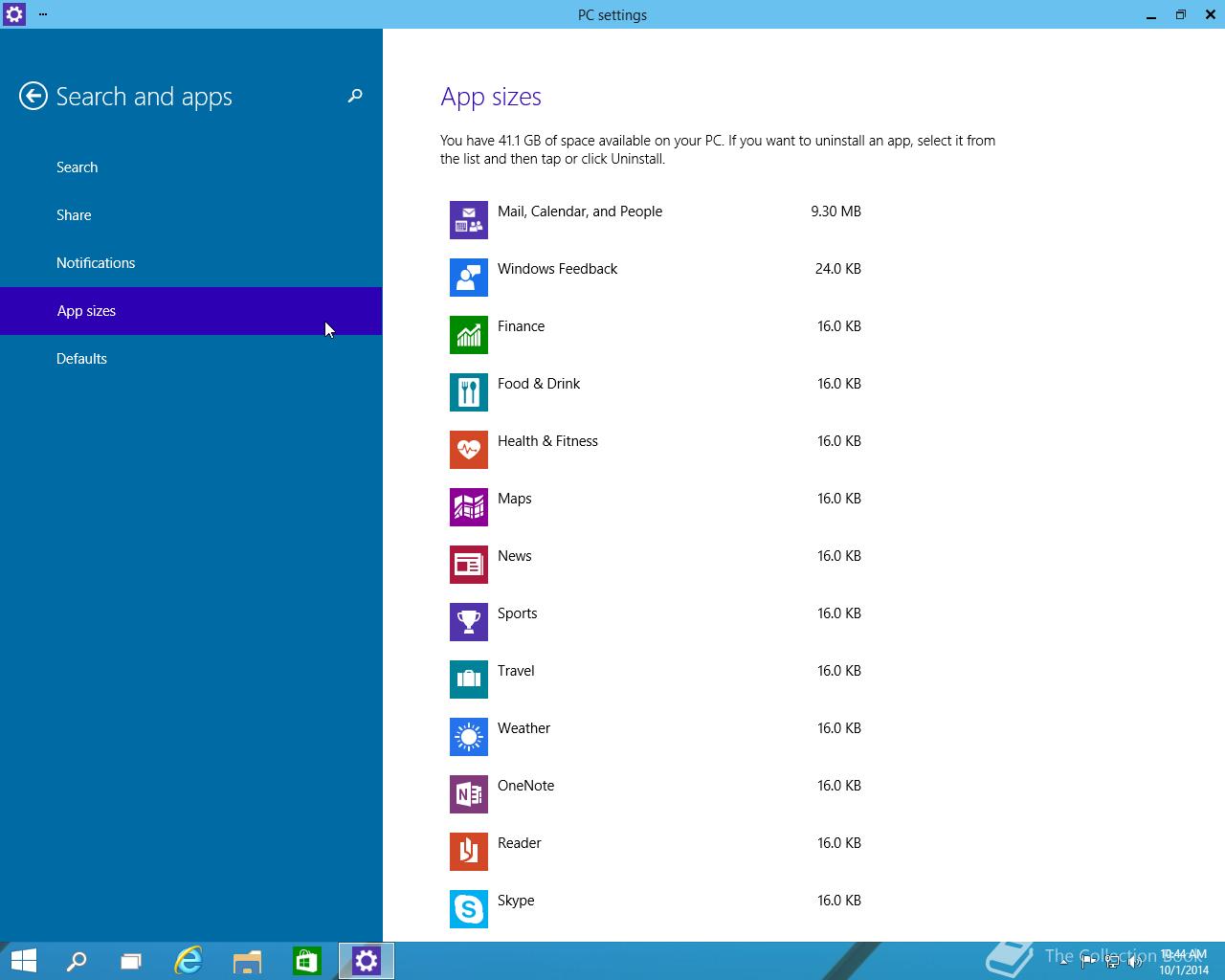The height and width of the screenshot is (980, 1225).
Task: Open the search magnifier in the settings pane
Action: [355, 96]
